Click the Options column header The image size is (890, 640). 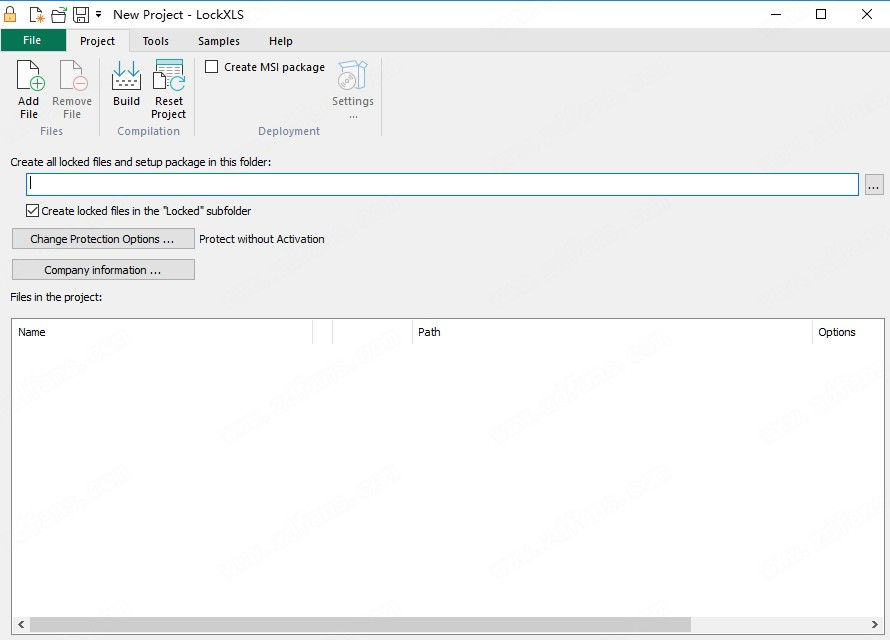click(x=848, y=332)
